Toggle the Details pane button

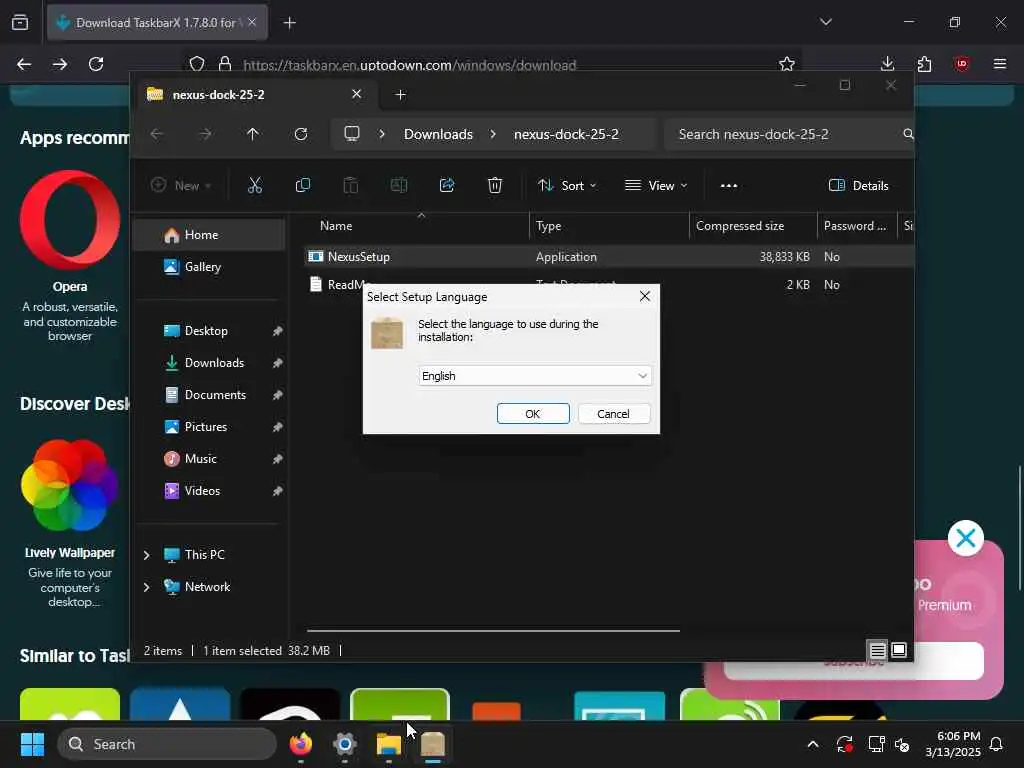pos(858,185)
